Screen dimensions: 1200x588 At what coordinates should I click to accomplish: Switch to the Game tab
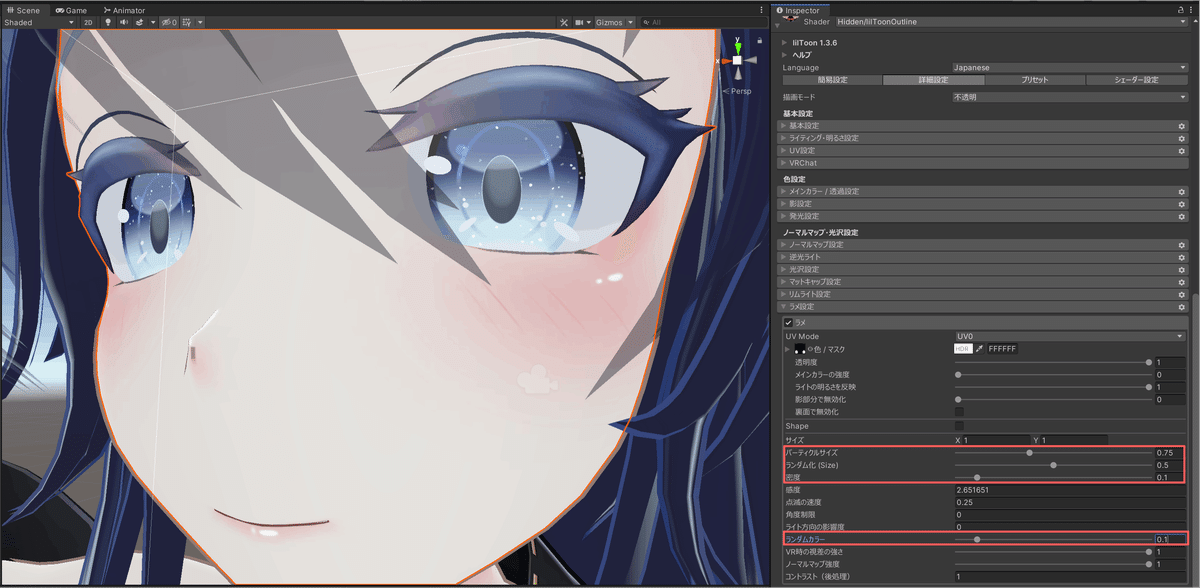click(69, 10)
